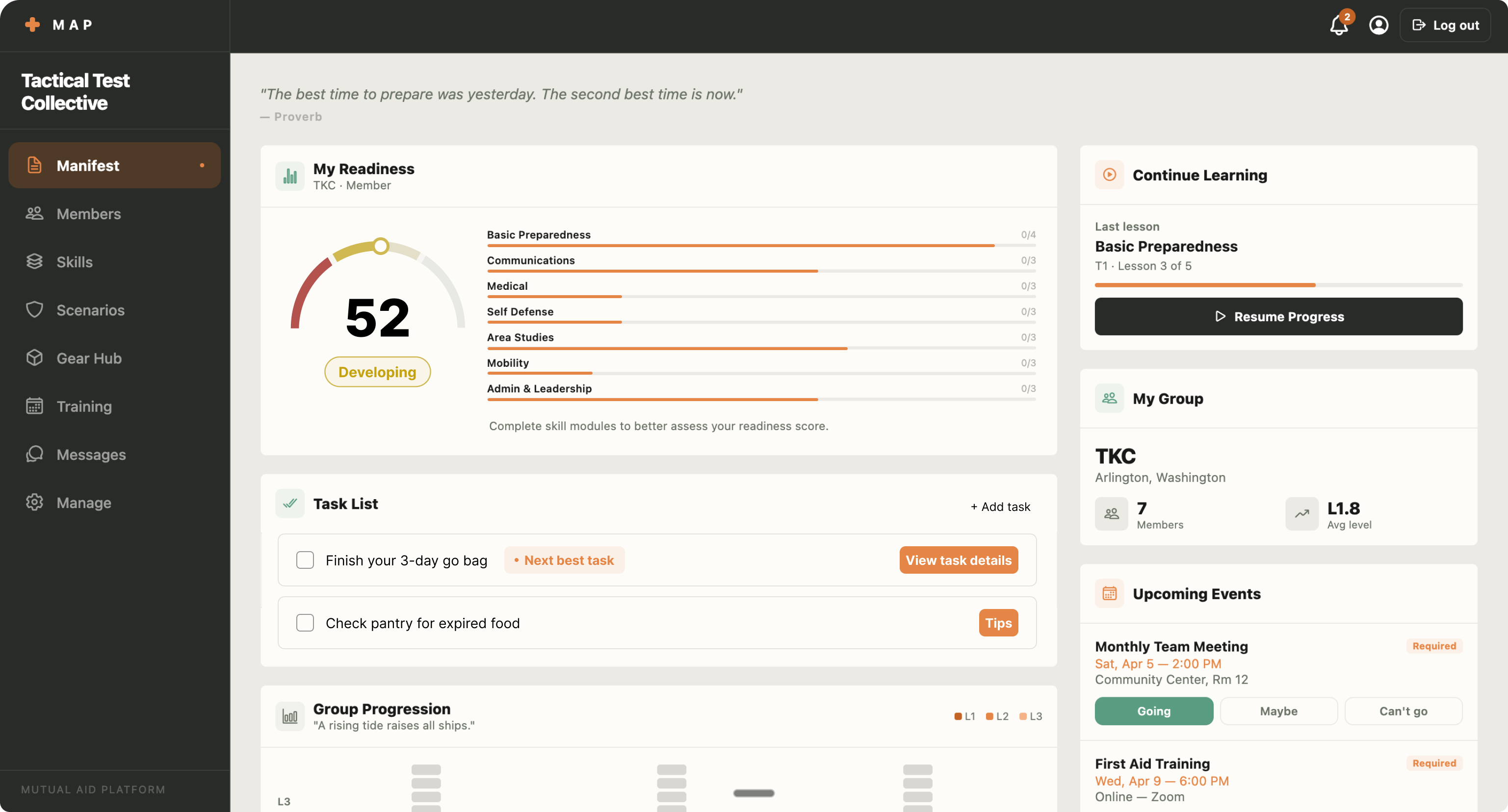Viewport: 1508px width, 812px height.
Task: Open the notifications bell icon
Action: [1338, 25]
